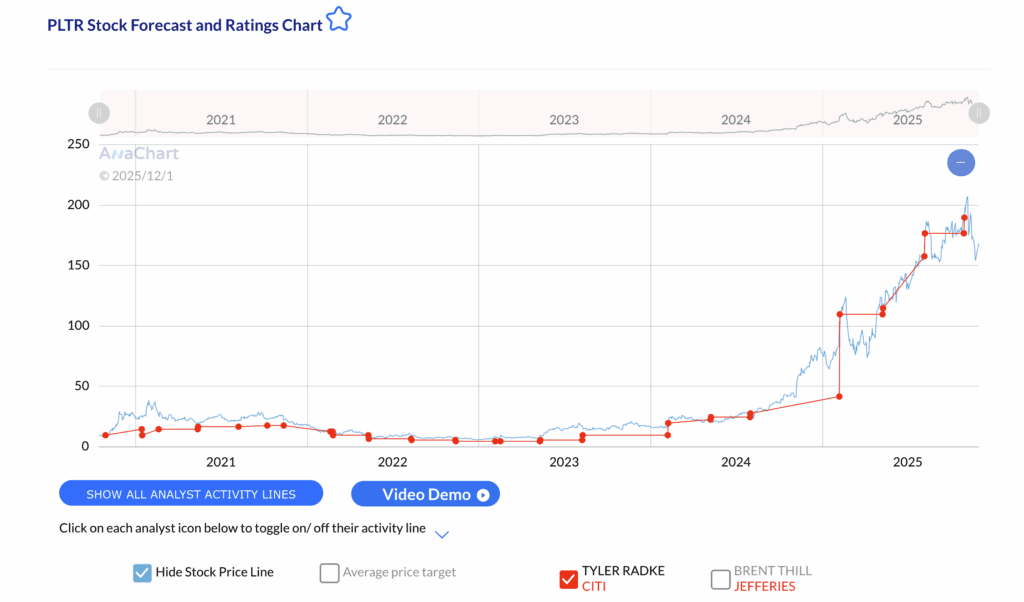Enable Brent Thill's activity line checkbox

720,578
